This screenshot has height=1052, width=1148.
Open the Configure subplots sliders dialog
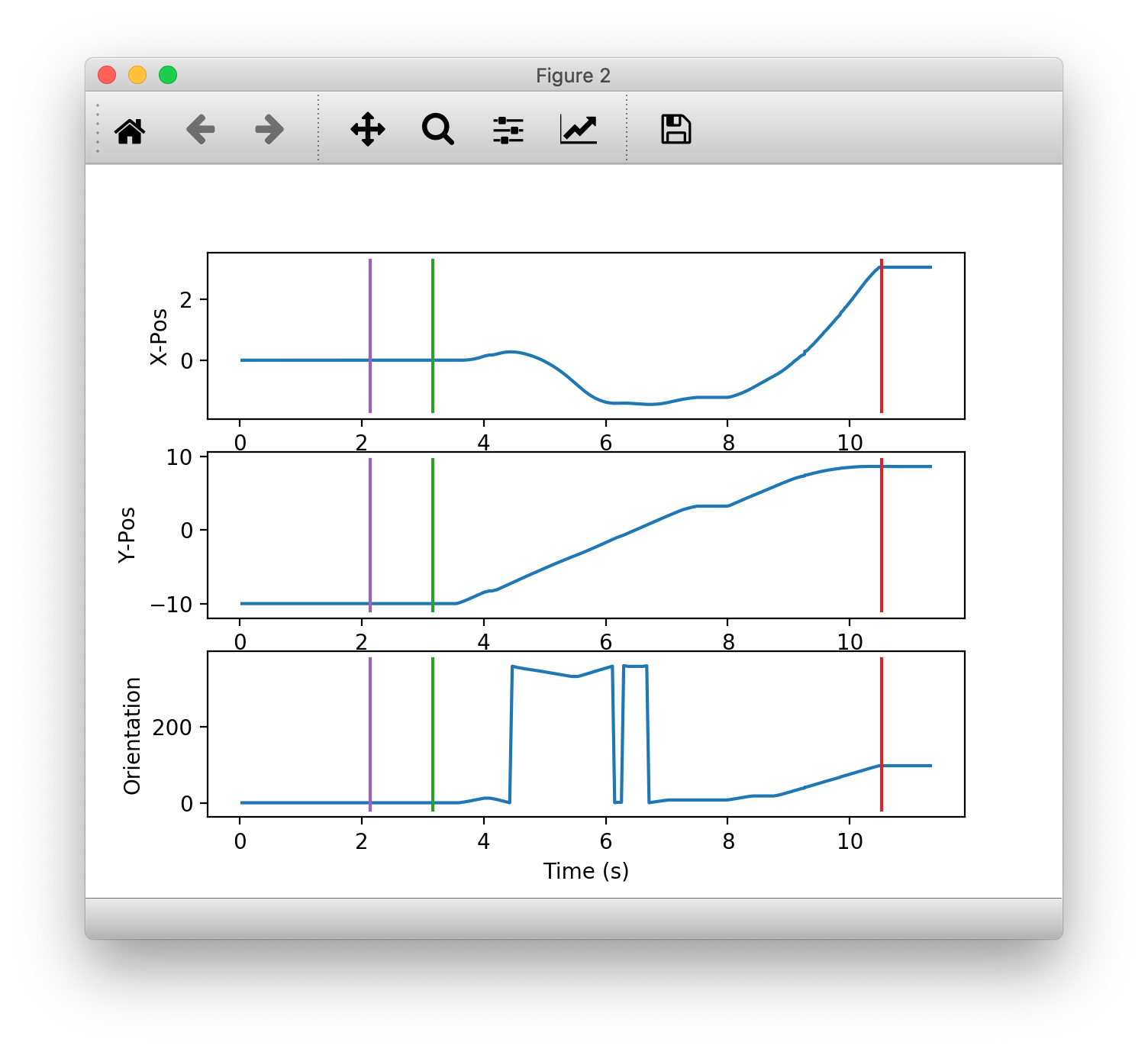pyautogui.click(x=508, y=130)
